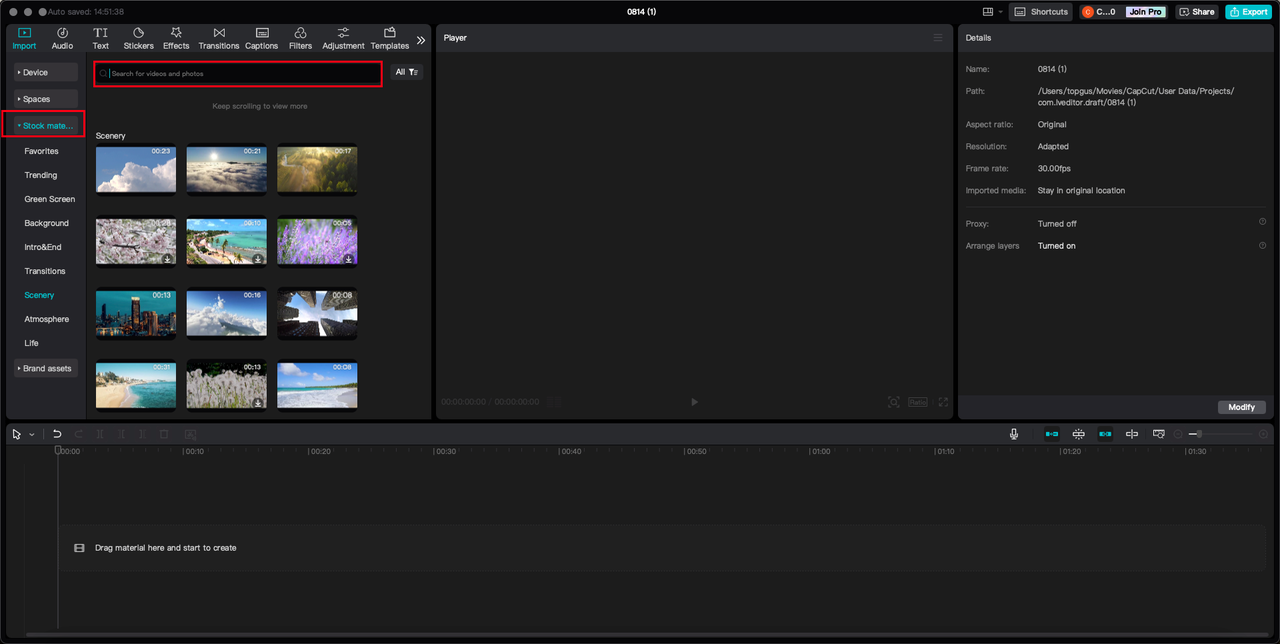Viewport: 1280px width, 644px height.
Task: Open the orange account avatar
Action: (1088, 12)
